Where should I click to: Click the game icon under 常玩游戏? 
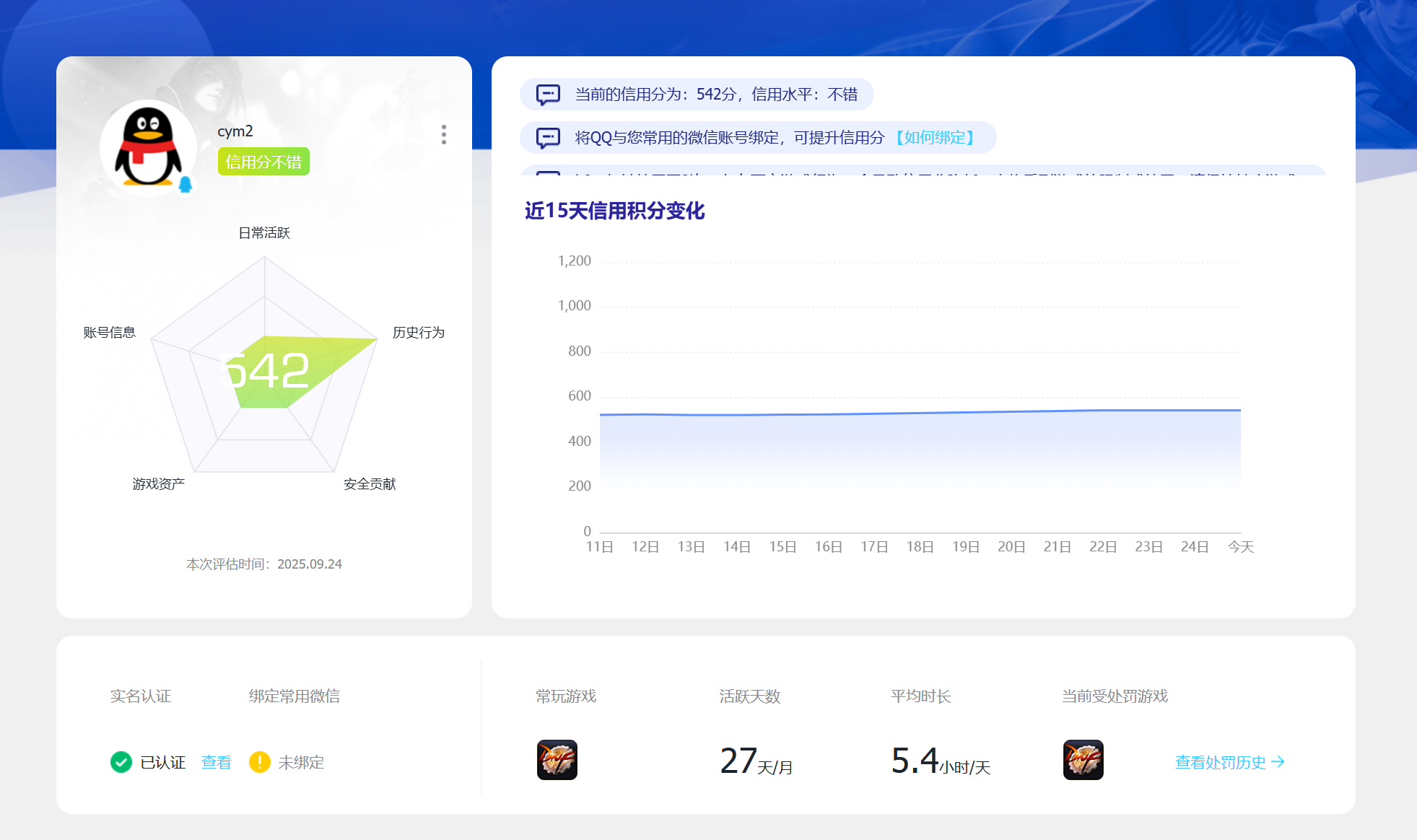[x=557, y=760]
